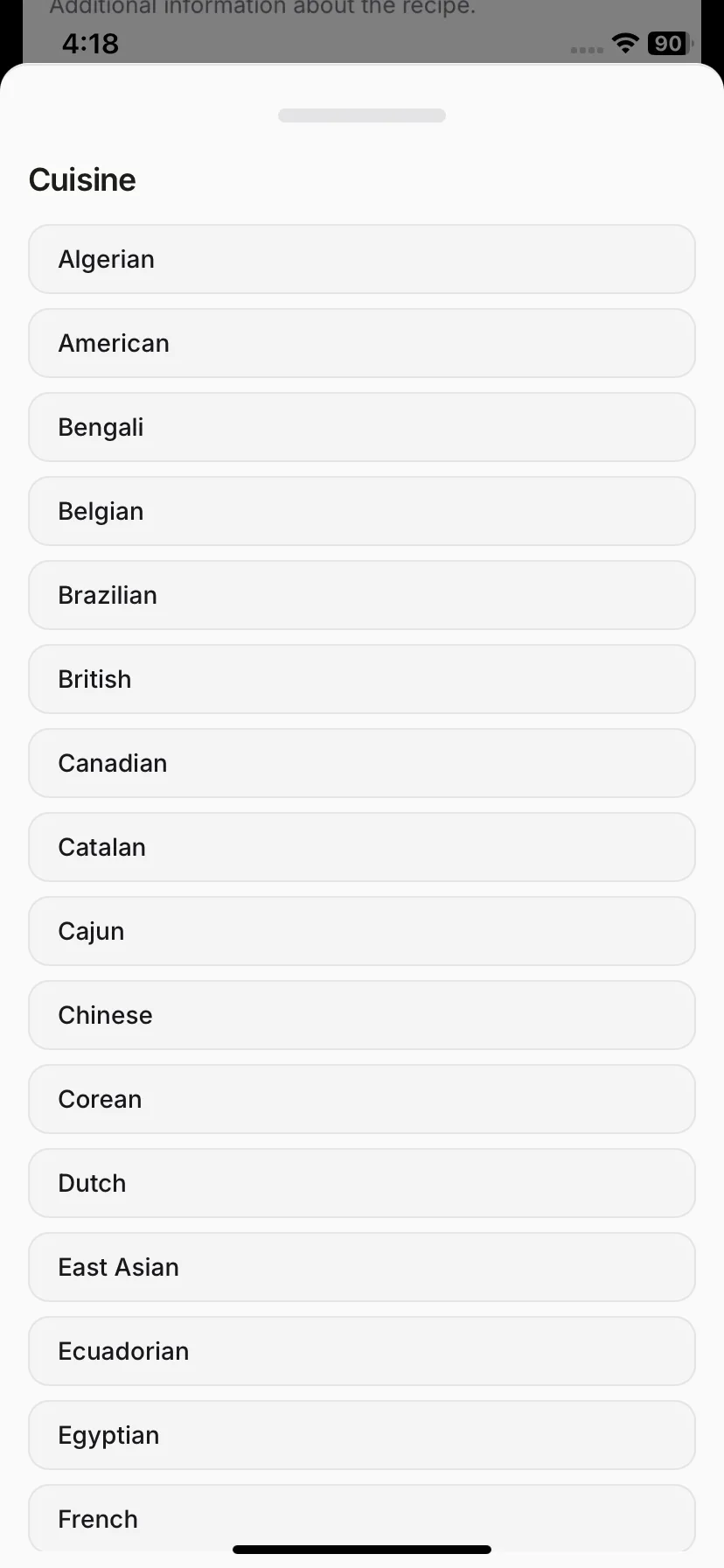This screenshot has width=724, height=1568.
Task: Choose Catalan from the list
Action: (362, 847)
